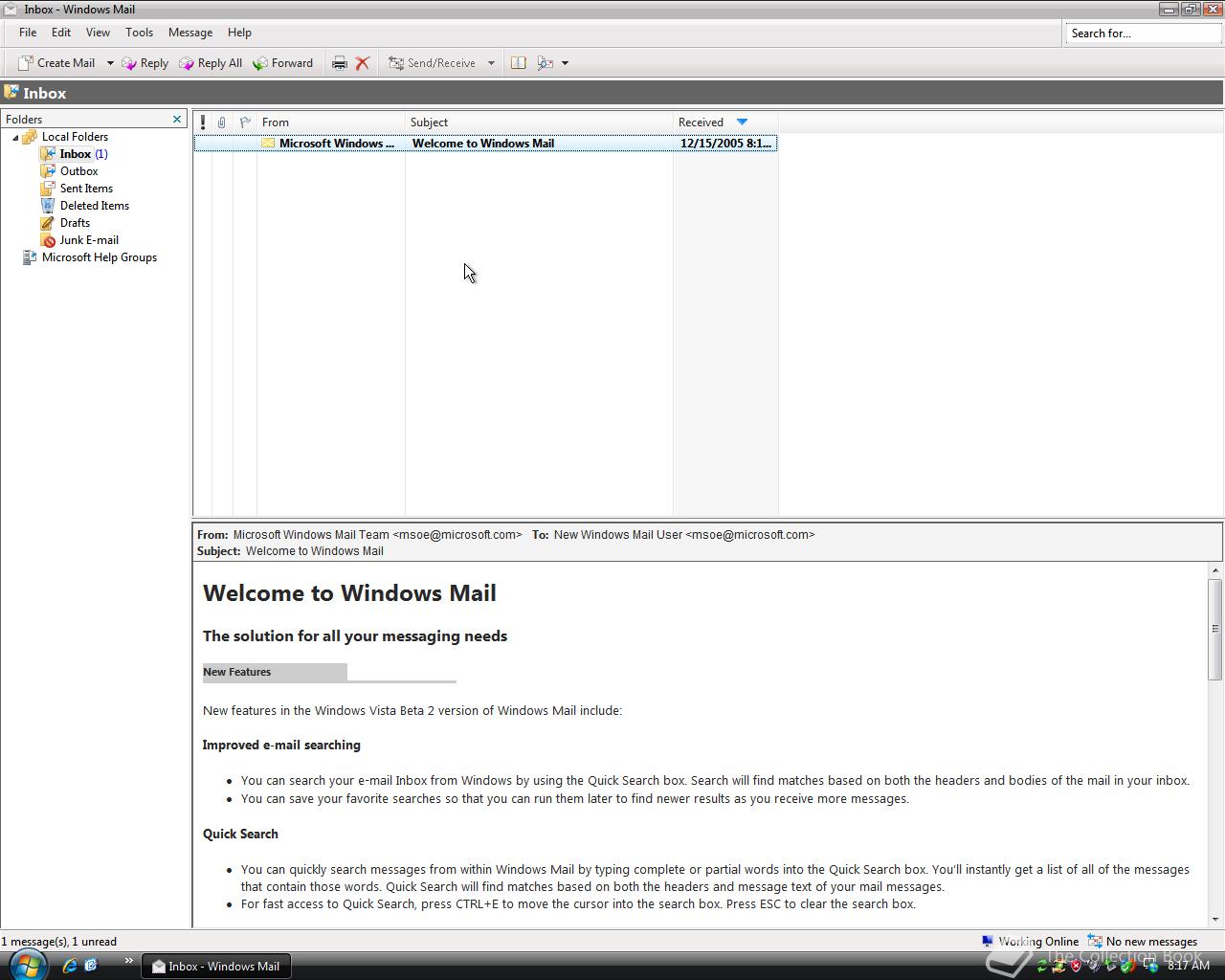Click the 1 message(s), 1 unread status text
This screenshot has width=1225, height=980.
tap(59, 942)
